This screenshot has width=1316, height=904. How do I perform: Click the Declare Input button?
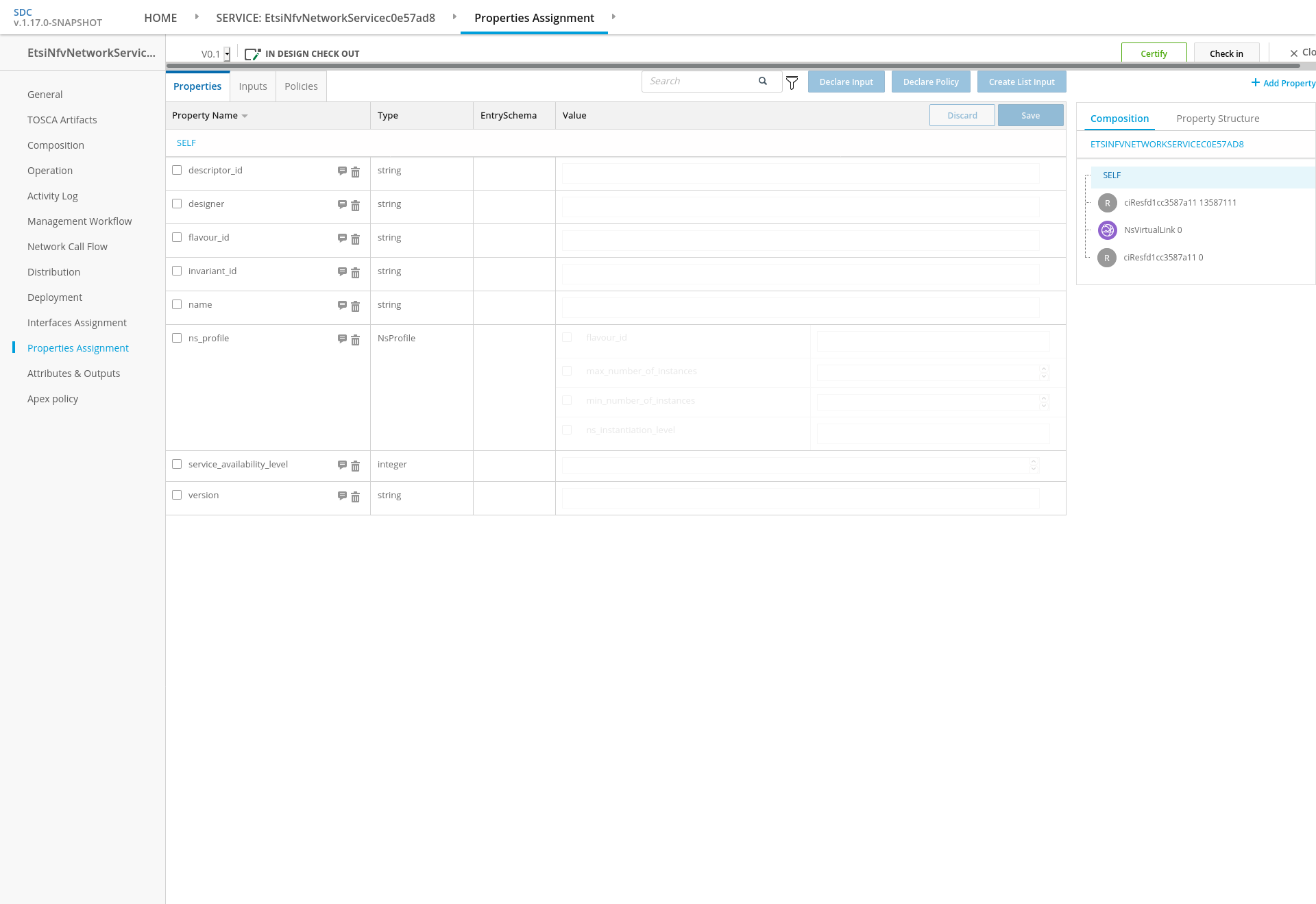tap(846, 82)
